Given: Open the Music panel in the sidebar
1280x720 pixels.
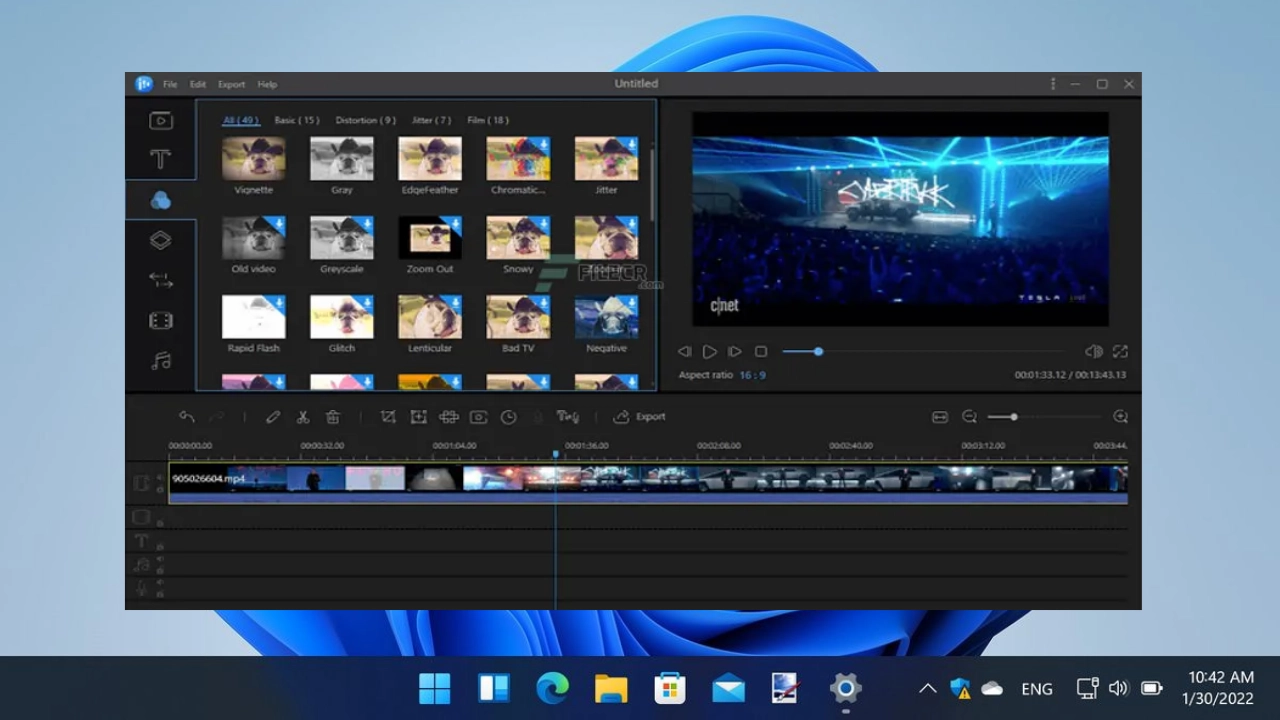Looking at the screenshot, I should [x=160, y=361].
